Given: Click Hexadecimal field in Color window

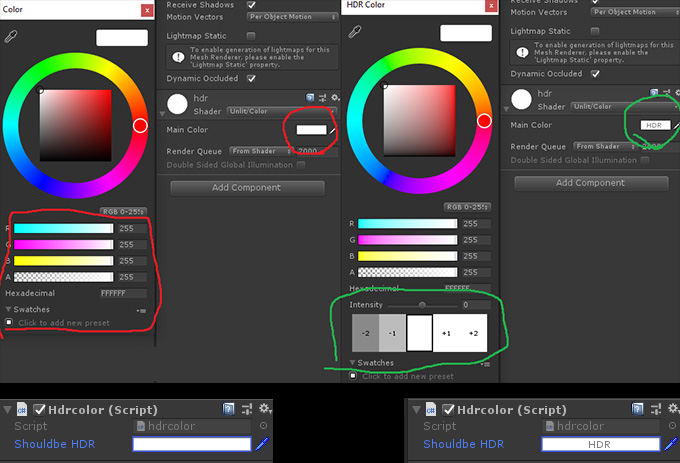Looking at the screenshot, I should (123, 293).
